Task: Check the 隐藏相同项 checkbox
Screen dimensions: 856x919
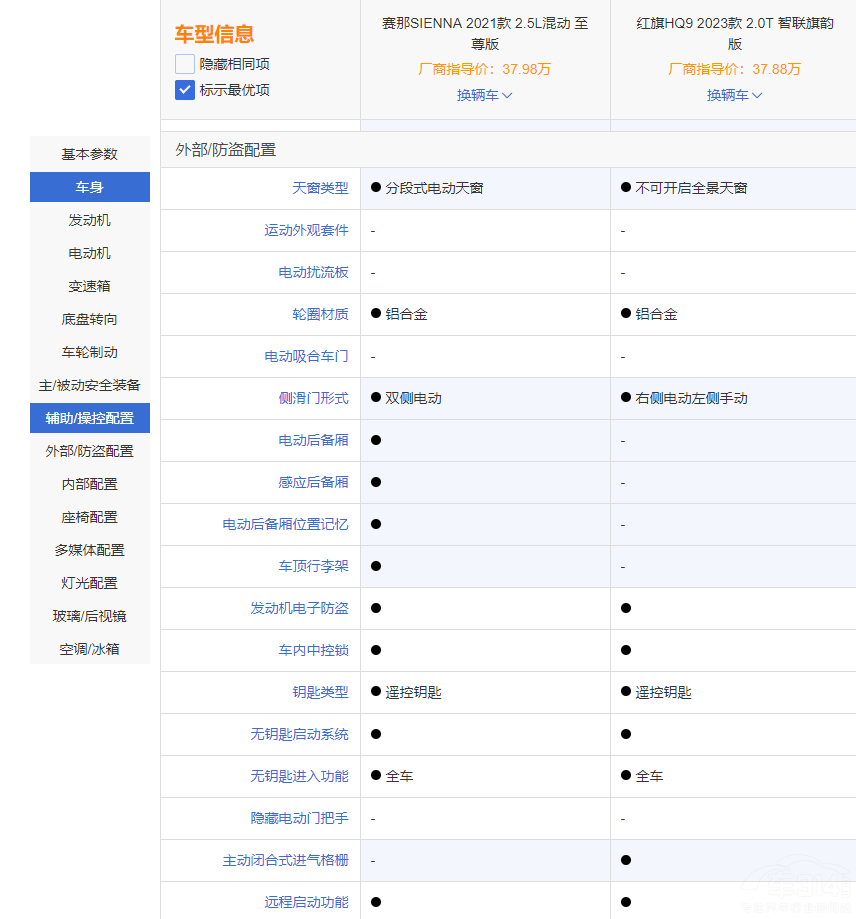Action: 185,64
